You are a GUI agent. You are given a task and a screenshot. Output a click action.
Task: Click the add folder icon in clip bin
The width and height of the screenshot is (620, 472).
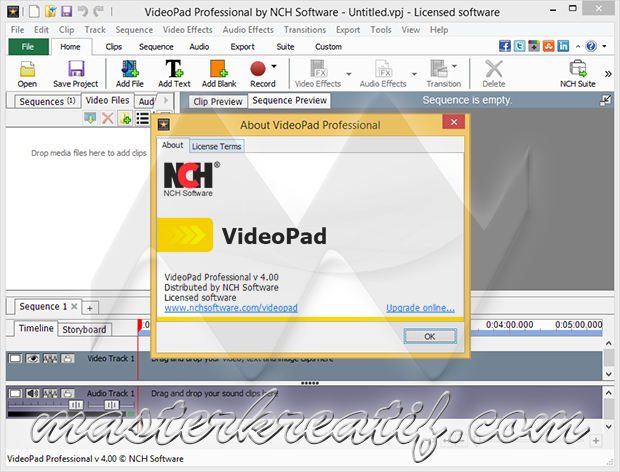click(x=125, y=118)
